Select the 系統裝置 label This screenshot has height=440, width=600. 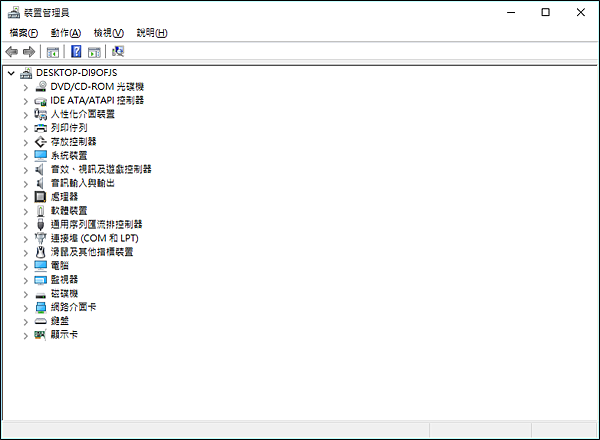coord(69,155)
